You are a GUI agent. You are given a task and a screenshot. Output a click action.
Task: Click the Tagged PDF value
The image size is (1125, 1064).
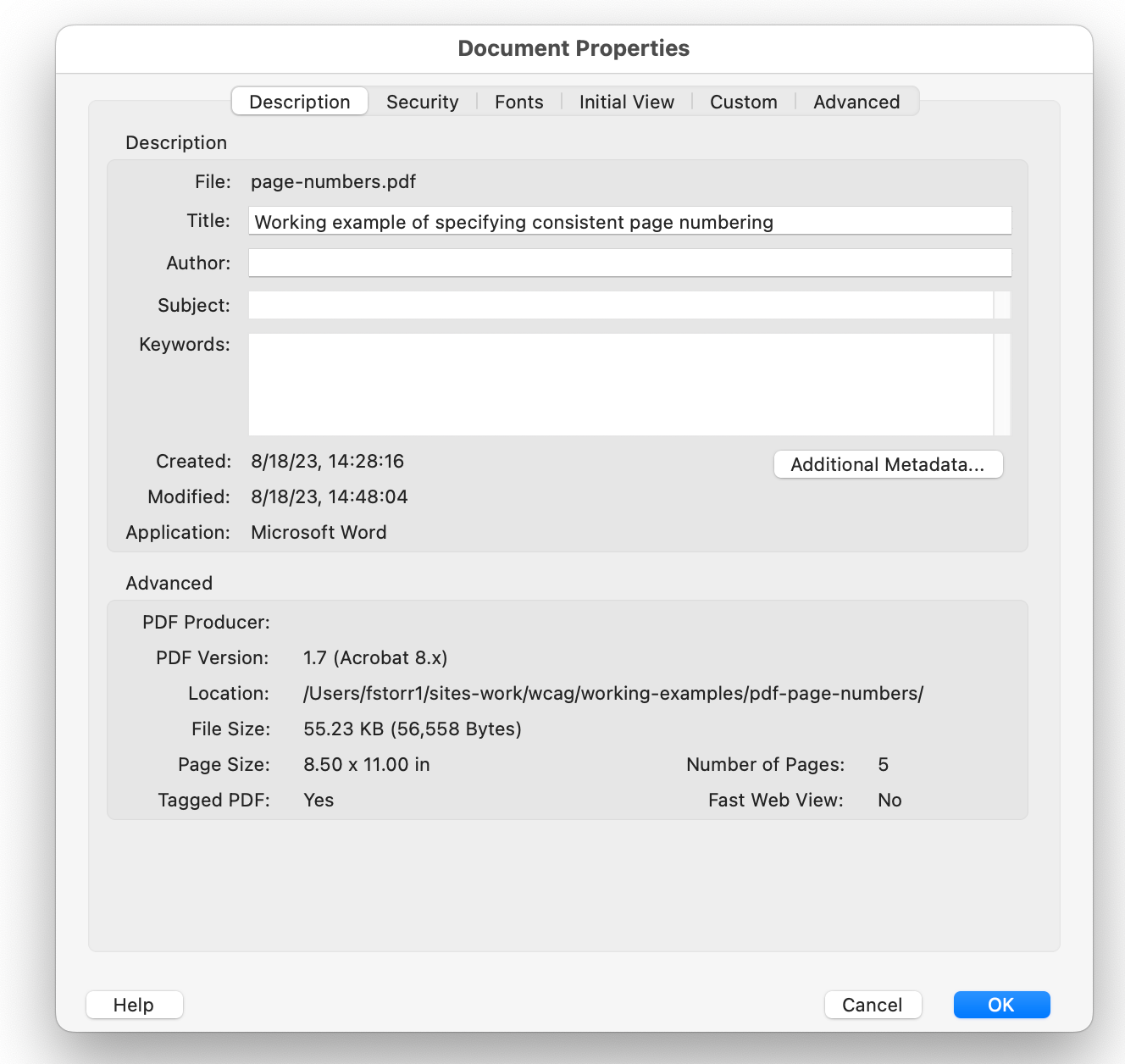[319, 800]
